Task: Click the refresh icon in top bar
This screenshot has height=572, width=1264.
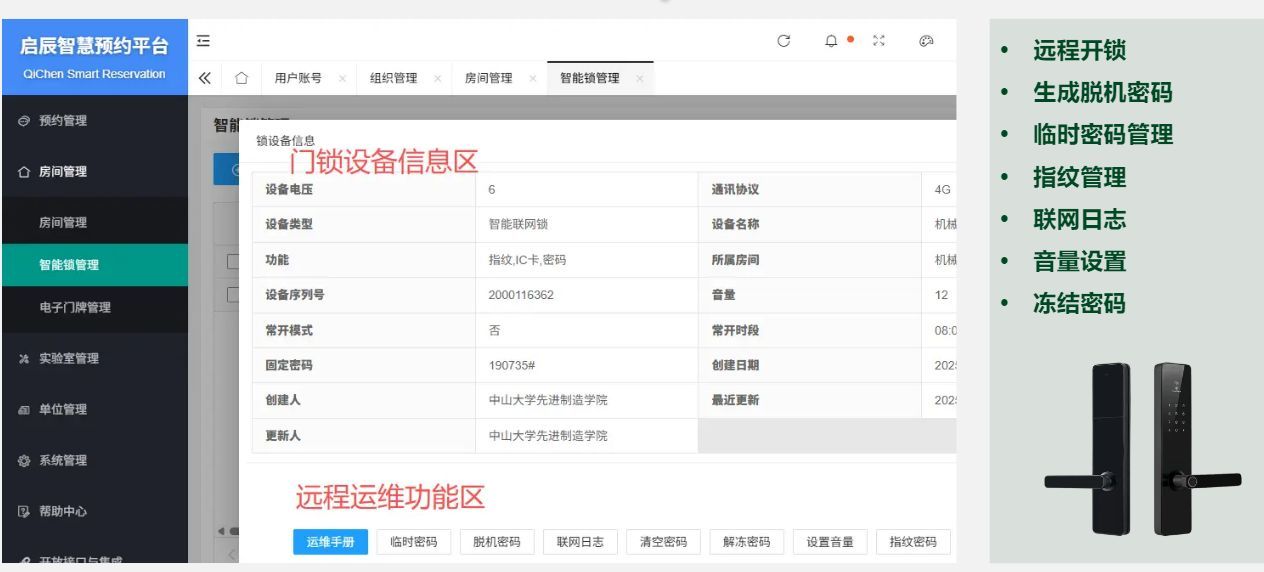Action: click(x=784, y=41)
